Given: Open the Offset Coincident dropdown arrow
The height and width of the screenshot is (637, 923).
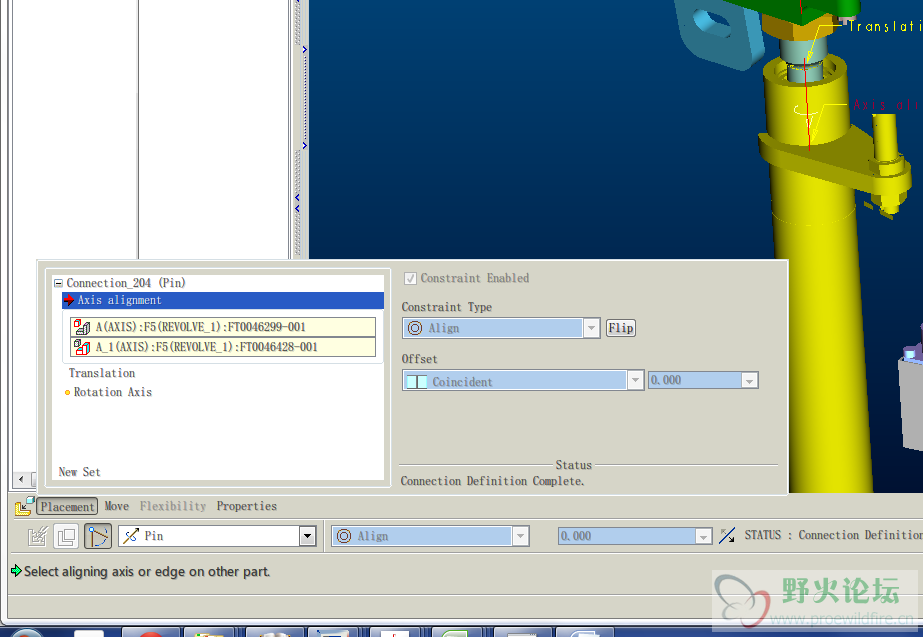Looking at the screenshot, I should click(x=635, y=380).
